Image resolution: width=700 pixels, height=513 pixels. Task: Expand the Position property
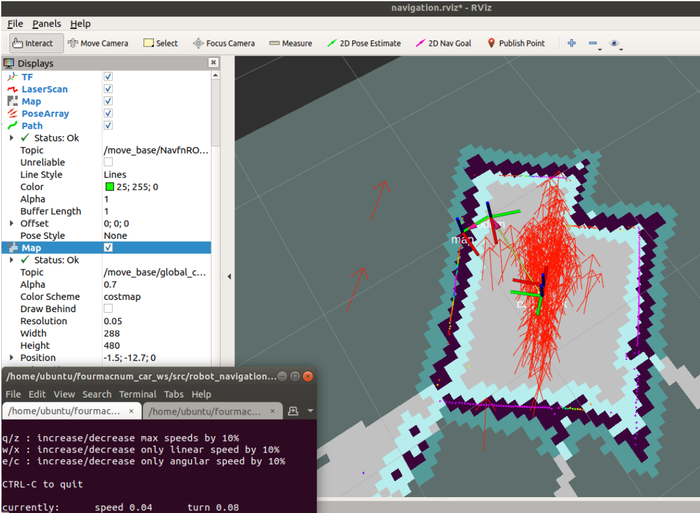click(x=11, y=357)
